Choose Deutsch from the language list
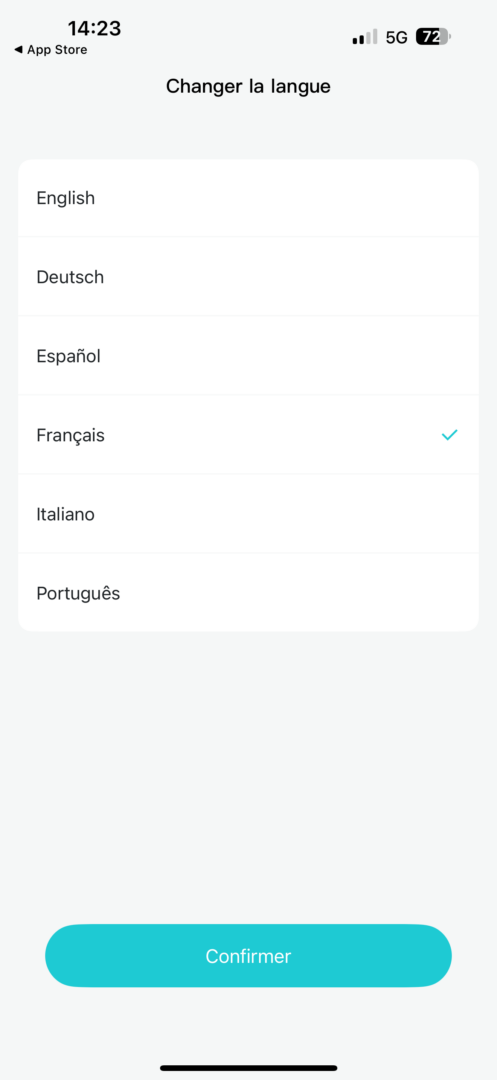Screen dimensions: 497x1080 click(248, 277)
